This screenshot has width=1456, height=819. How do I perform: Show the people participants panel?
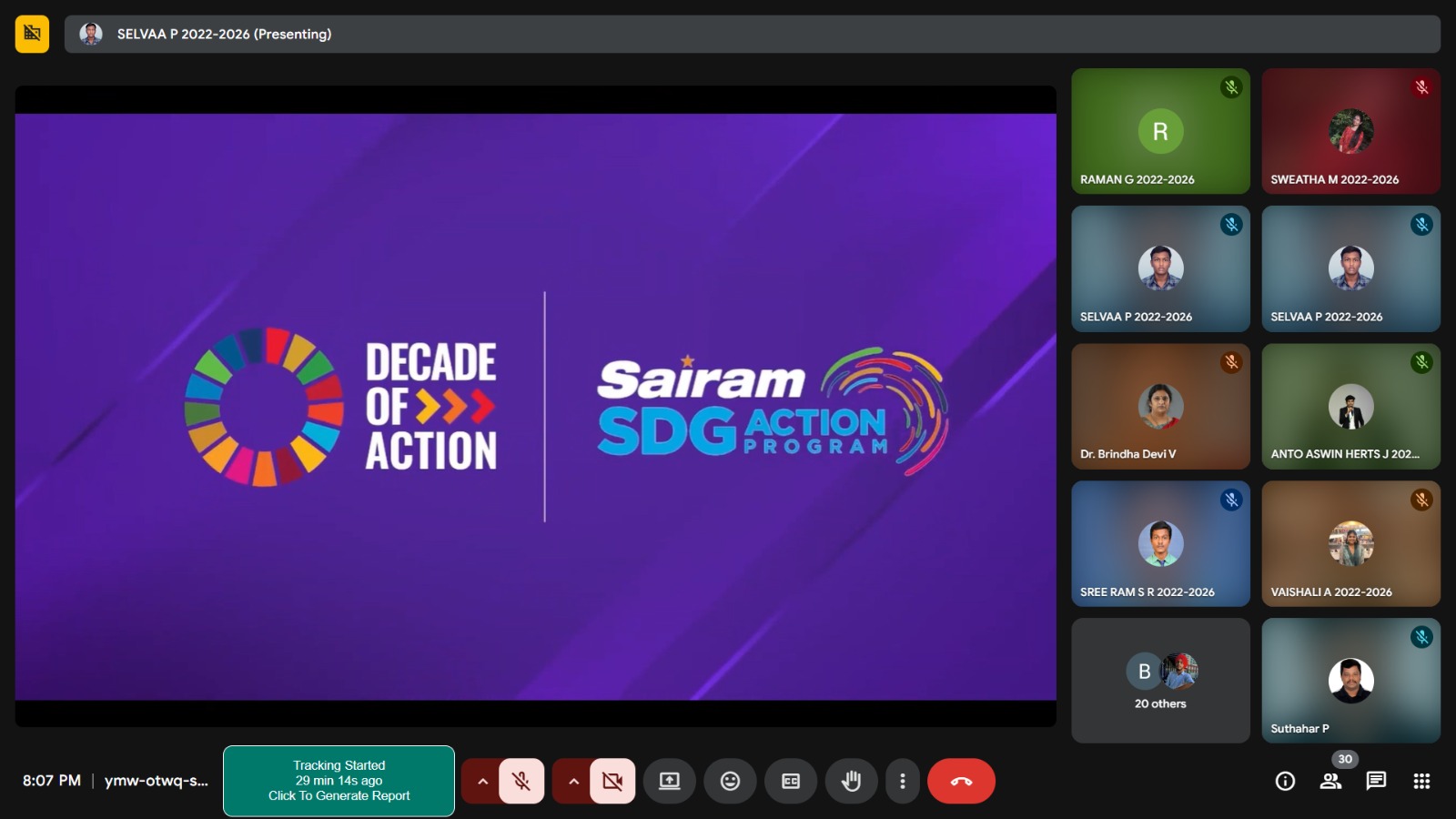[1330, 781]
